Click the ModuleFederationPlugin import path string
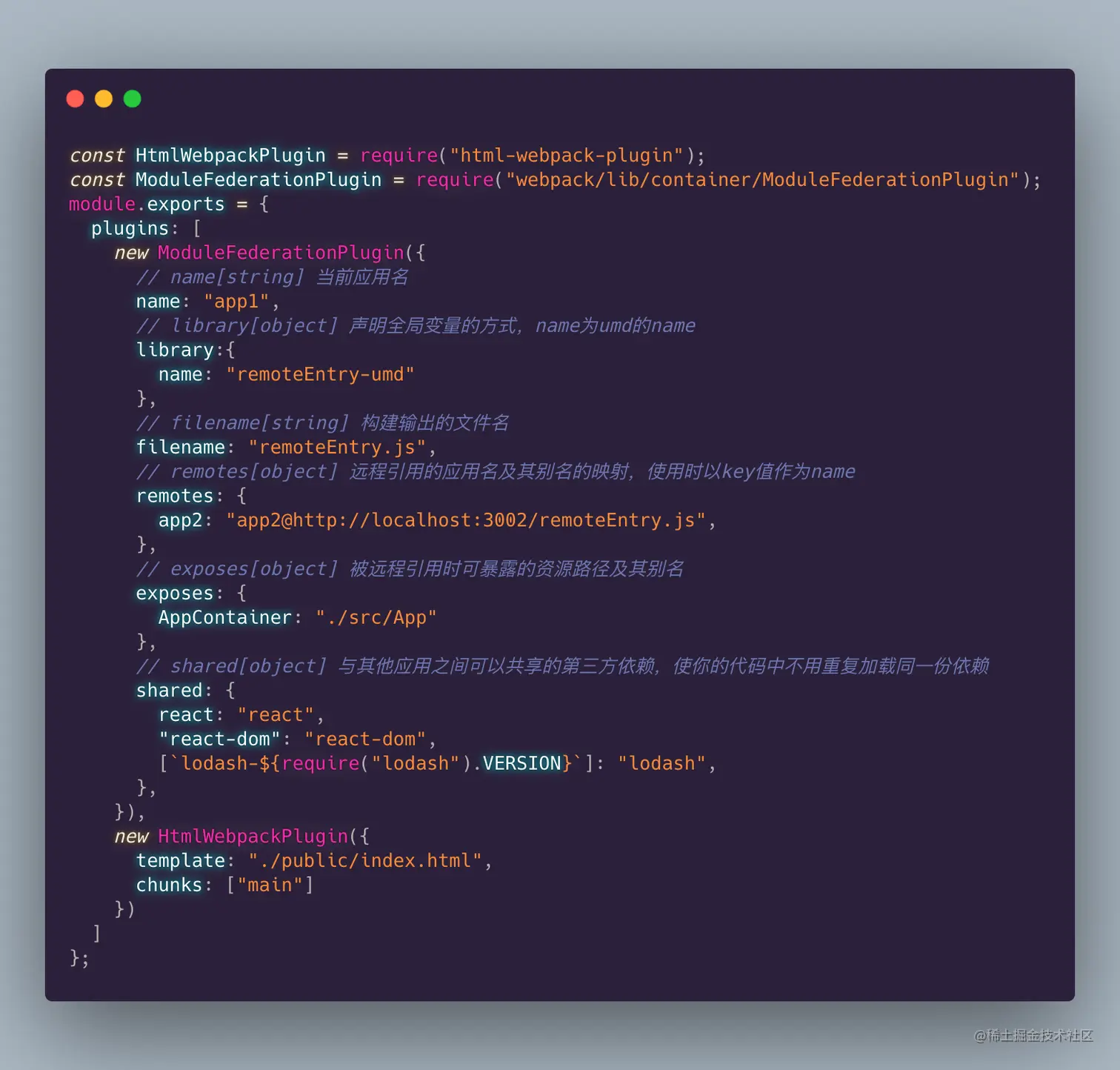Screen dimensions: 1120x1070 (762, 180)
